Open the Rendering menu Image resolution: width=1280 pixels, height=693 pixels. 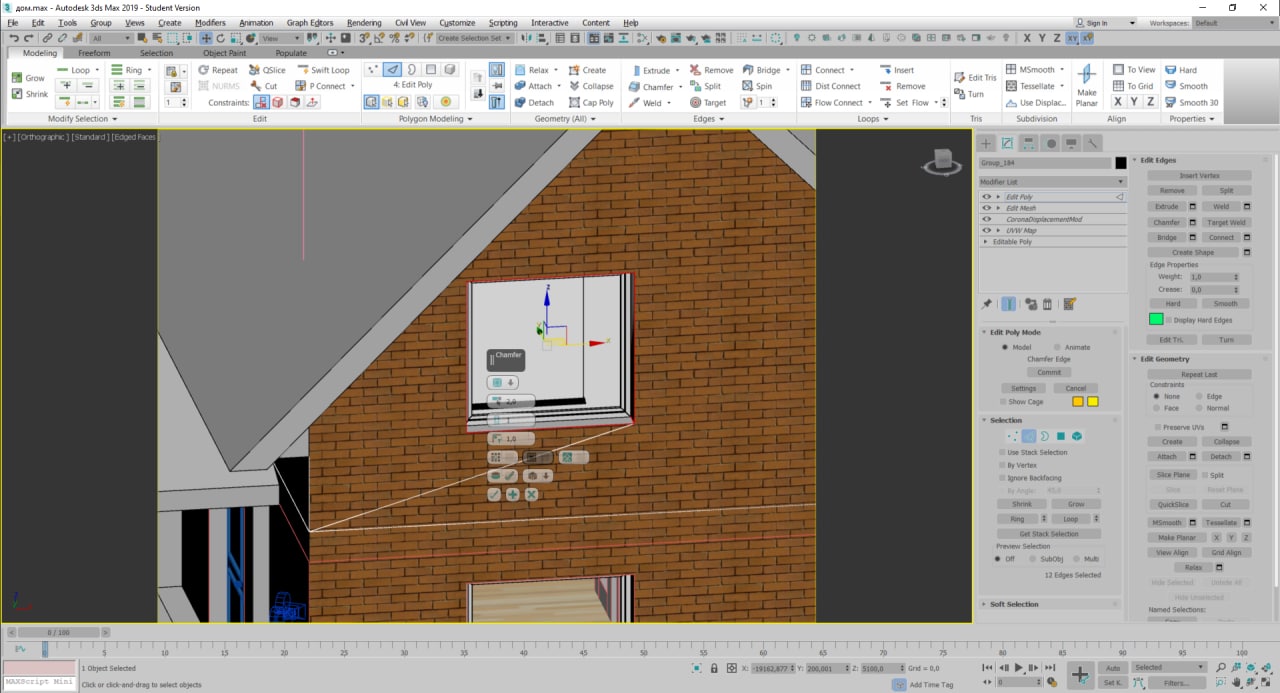[x=364, y=22]
